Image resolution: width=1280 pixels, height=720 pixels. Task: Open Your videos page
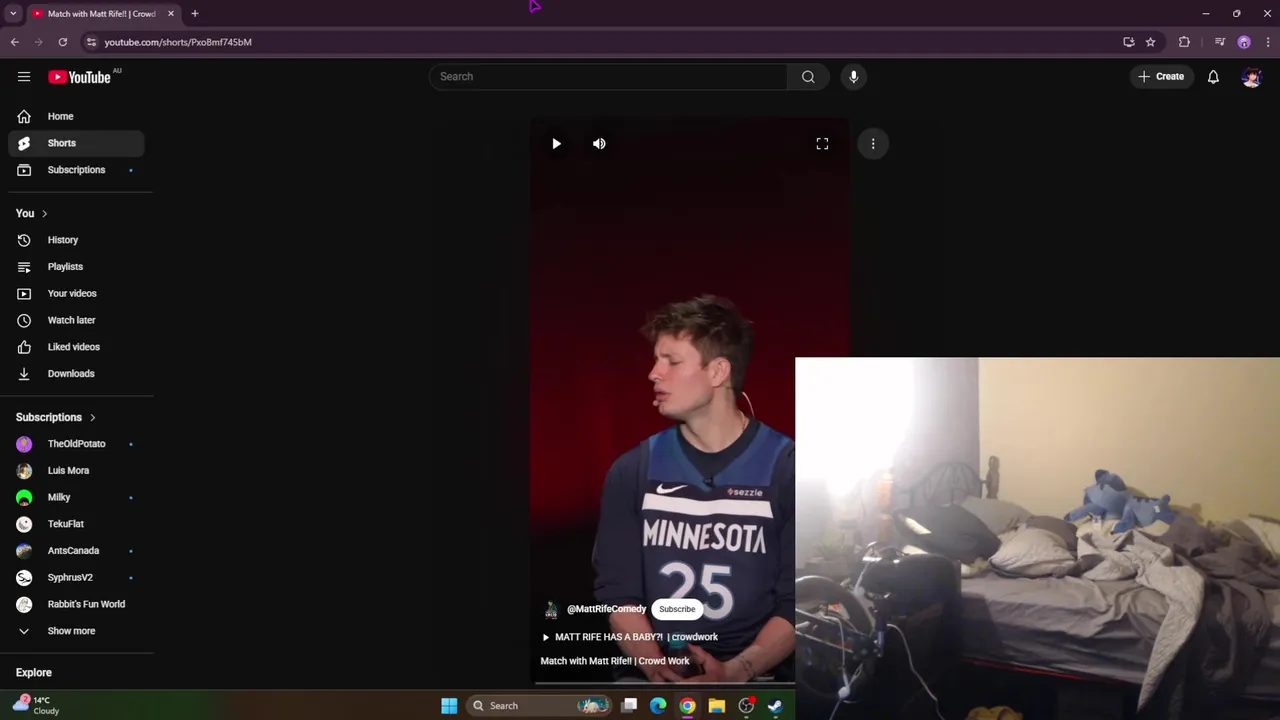[x=77, y=293]
